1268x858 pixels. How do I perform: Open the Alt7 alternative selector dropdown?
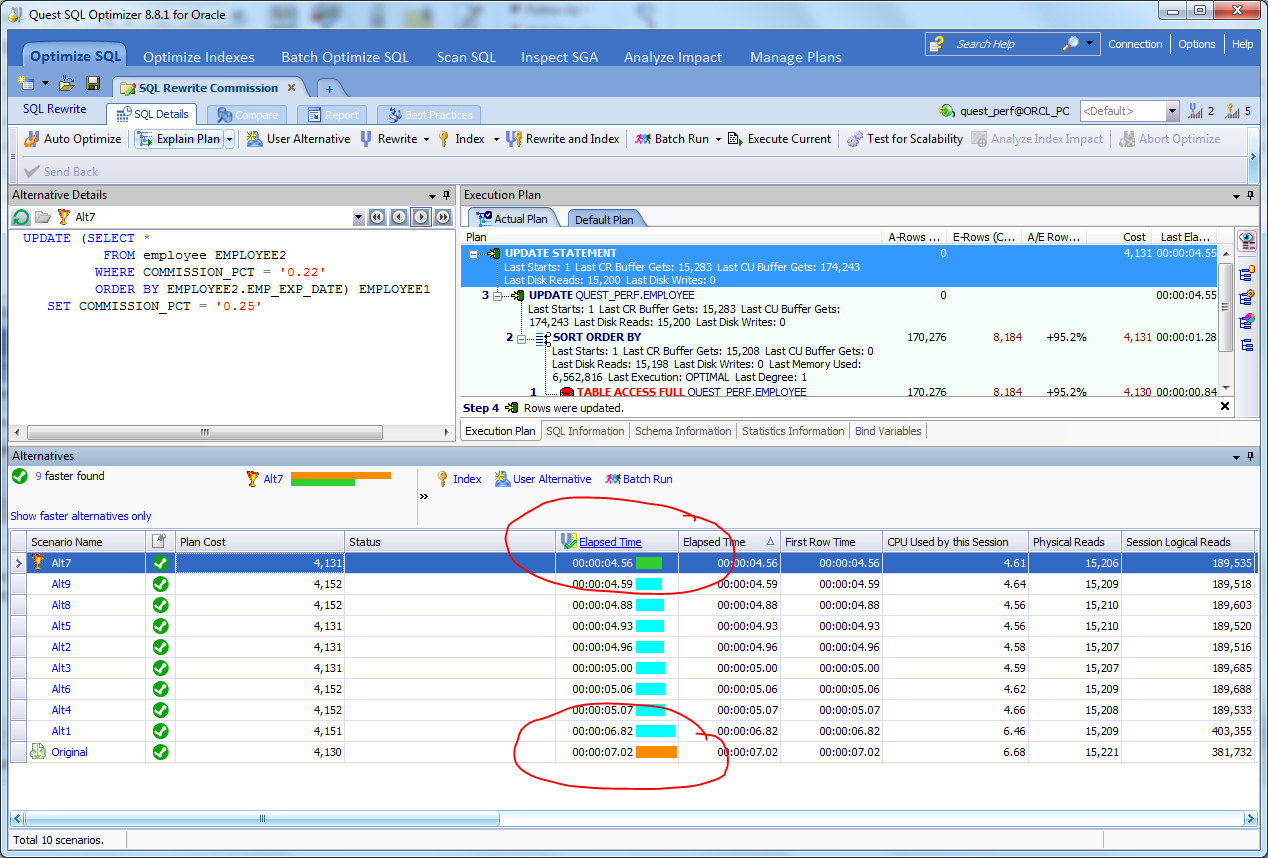point(359,217)
